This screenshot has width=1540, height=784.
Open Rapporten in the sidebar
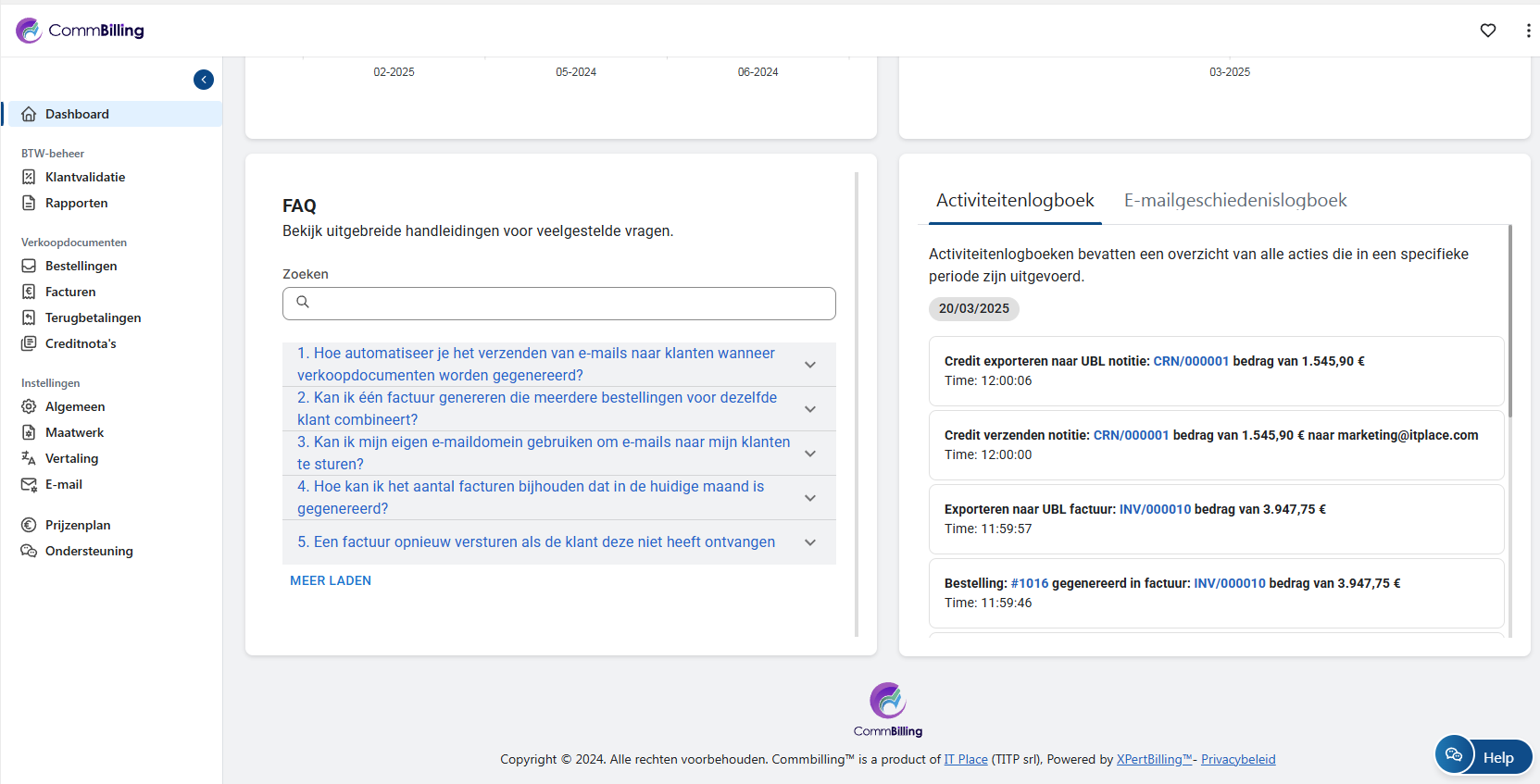coord(76,203)
